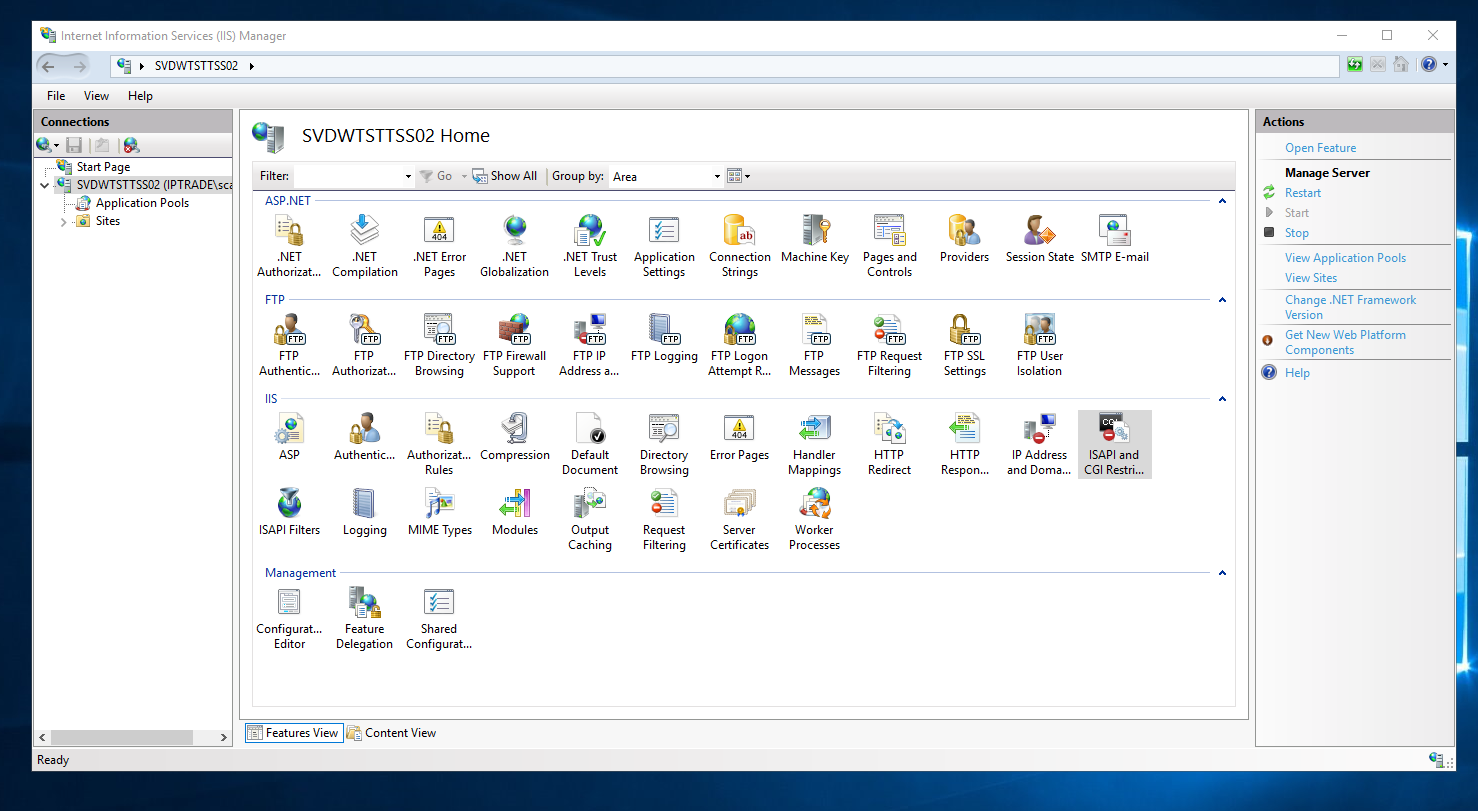Open the View menu
The width and height of the screenshot is (1478, 811).
pos(97,96)
